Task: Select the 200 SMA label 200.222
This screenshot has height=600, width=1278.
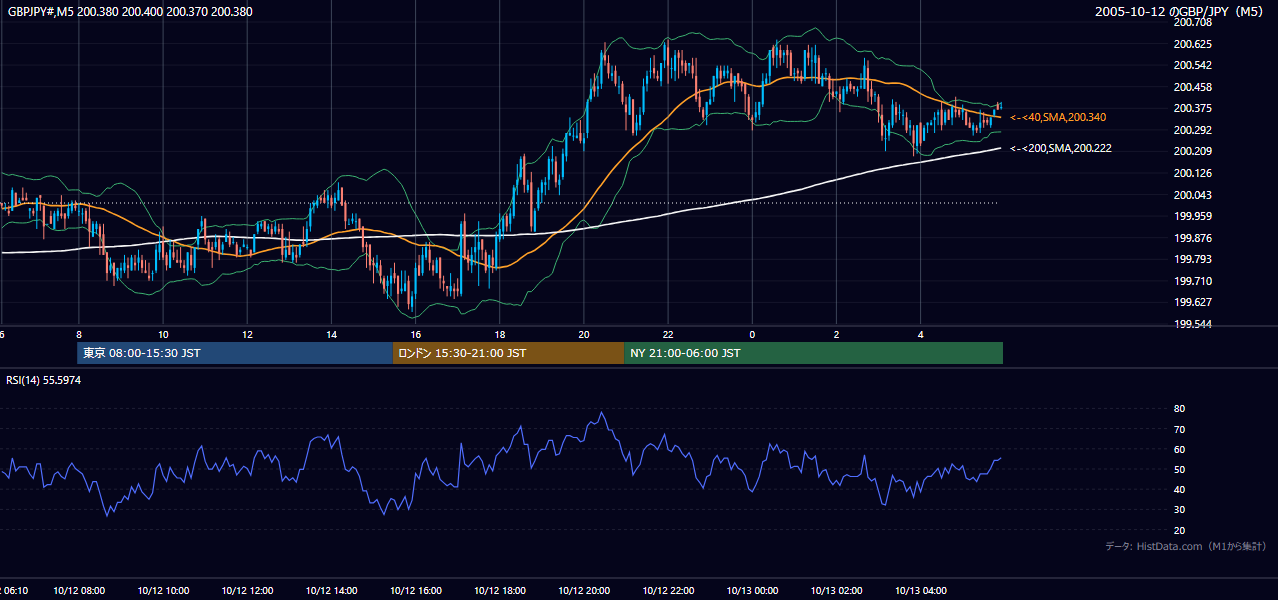Action: coord(1061,149)
